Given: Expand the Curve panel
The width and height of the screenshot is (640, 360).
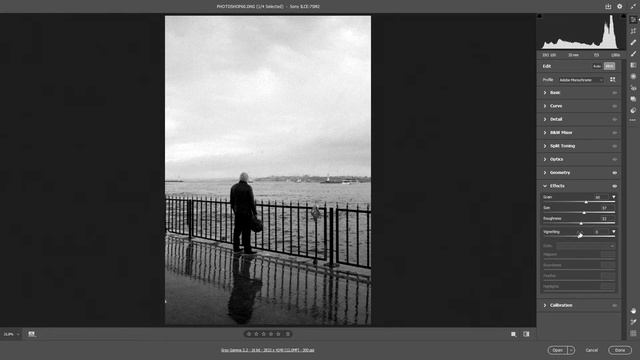Looking at the screenshot, I should (x=545, y=106).
